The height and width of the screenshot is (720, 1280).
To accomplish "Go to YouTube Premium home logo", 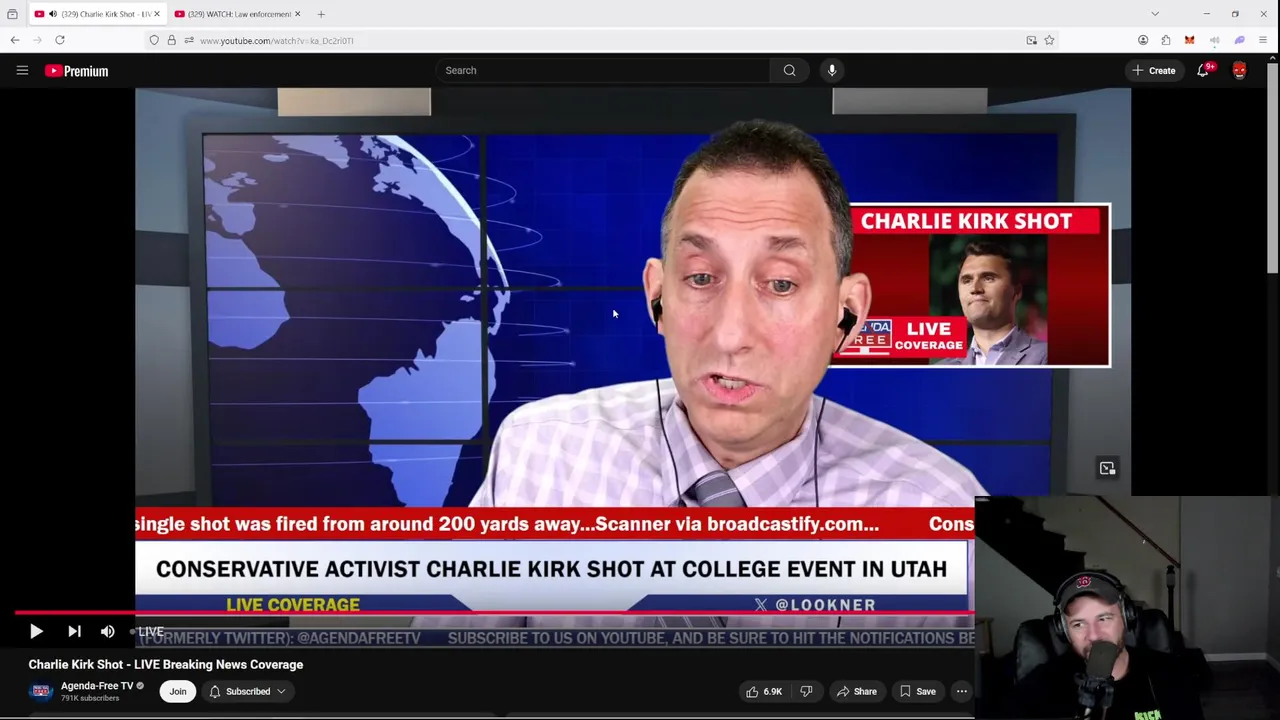I will [x=76, y=71].
